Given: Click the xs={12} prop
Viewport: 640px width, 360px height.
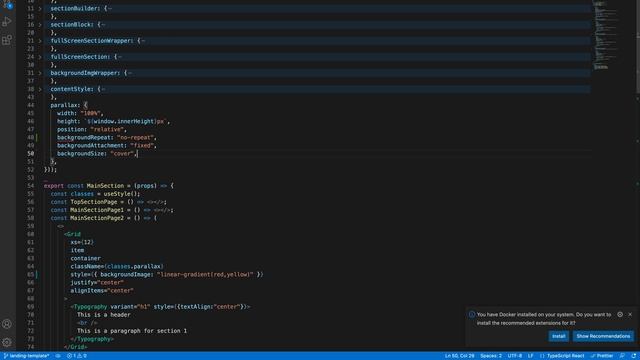Looking at the screenshot, I should click(82, 242).
